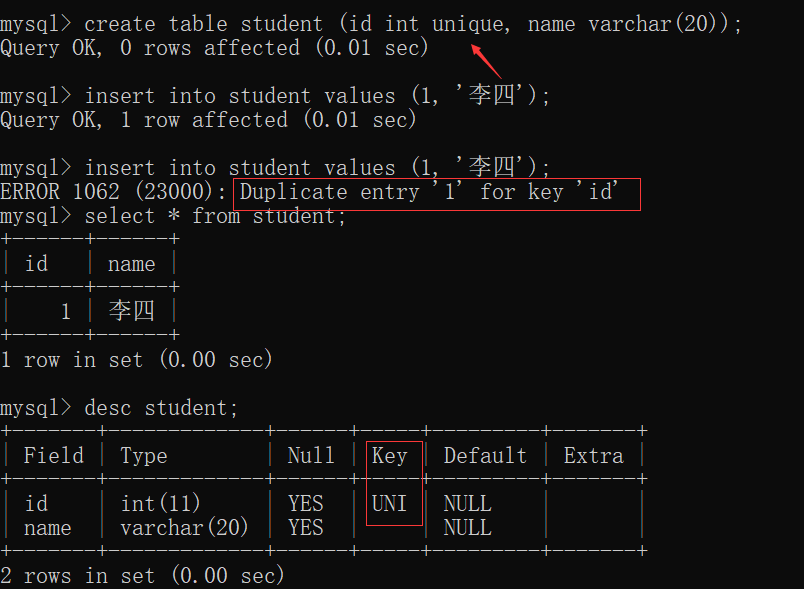Click the 'Default' column header
The image size is (804, 589).
(485, 456)
